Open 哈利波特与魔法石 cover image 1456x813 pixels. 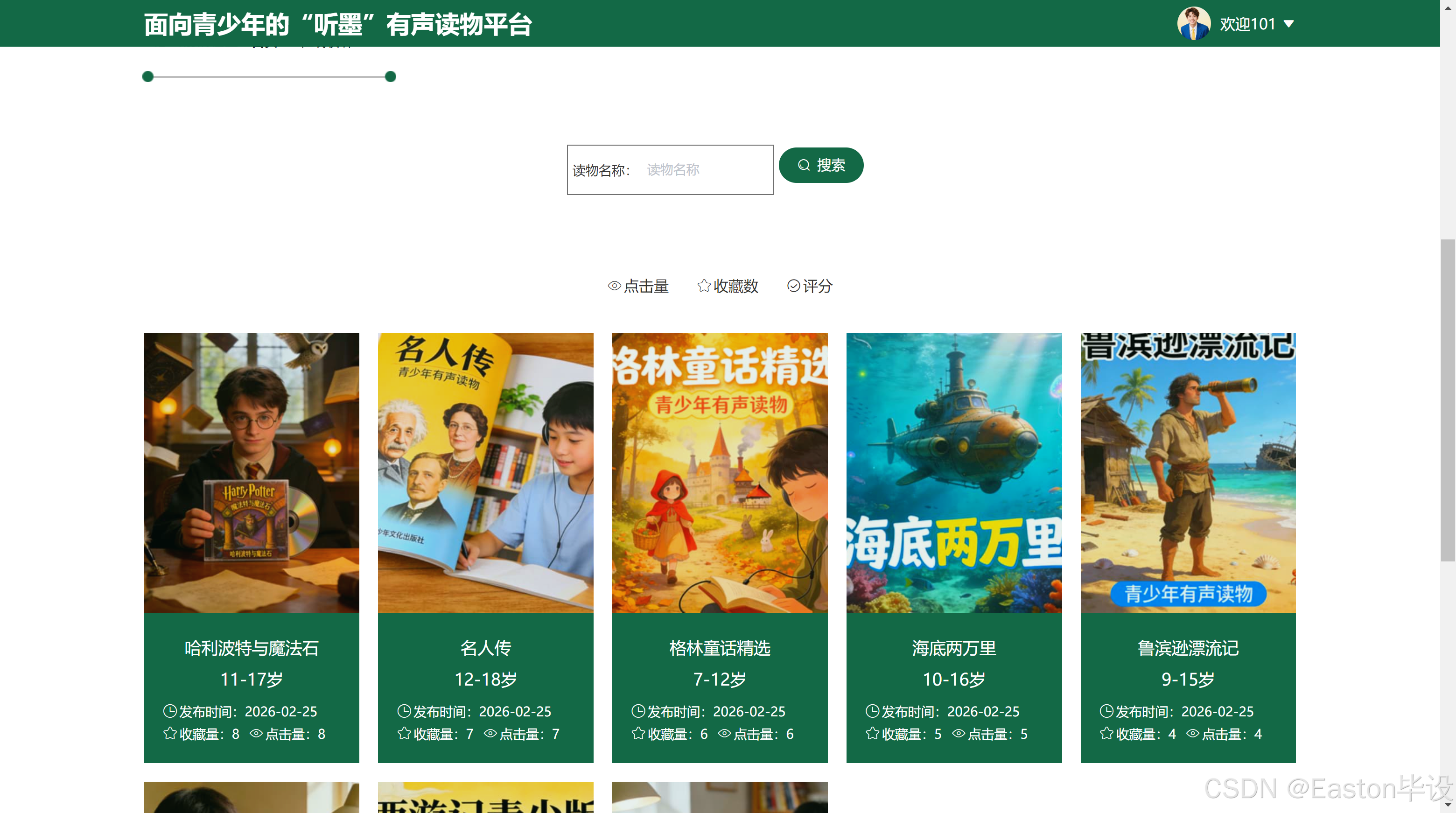point(252,472)
